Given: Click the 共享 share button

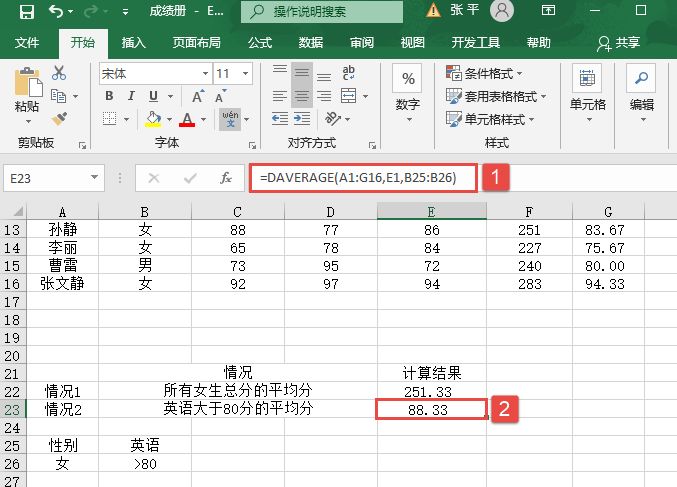Looking at the screenshot, I should [x=618, y=43].
